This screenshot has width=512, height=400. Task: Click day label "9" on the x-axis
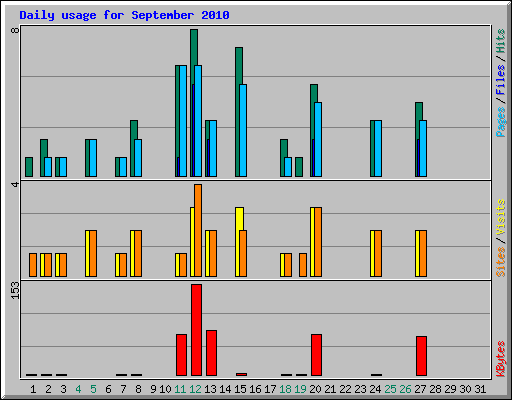[x=153, y=389]
